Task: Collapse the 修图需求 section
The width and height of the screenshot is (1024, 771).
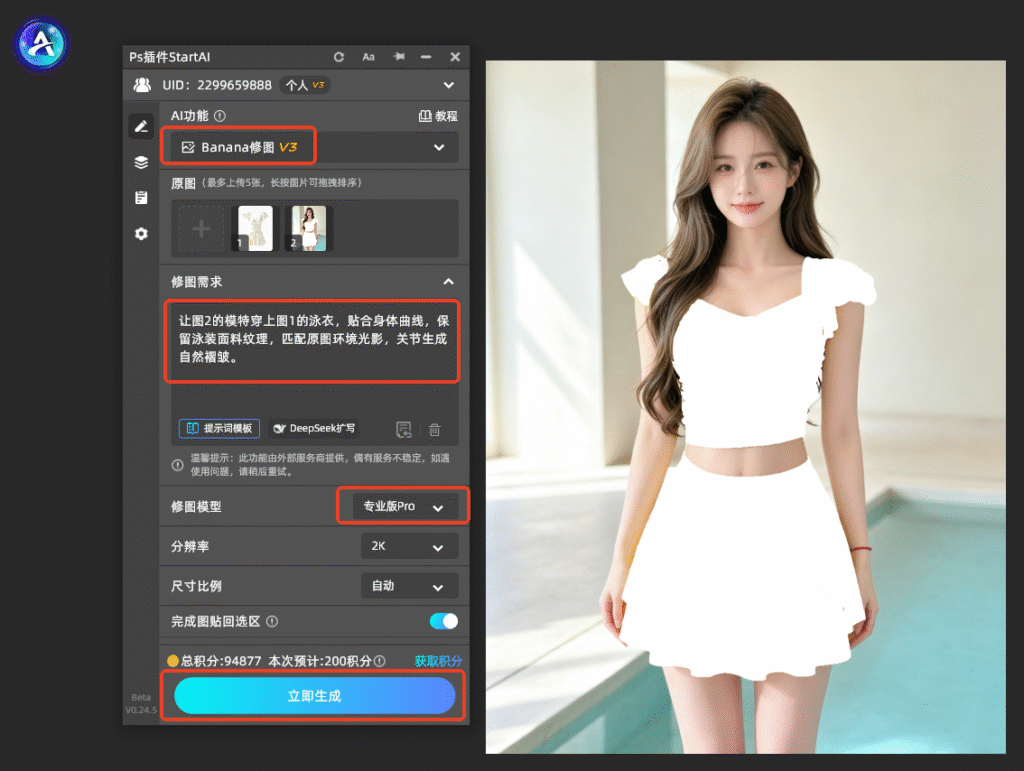Action: click(x=449, y=281)
